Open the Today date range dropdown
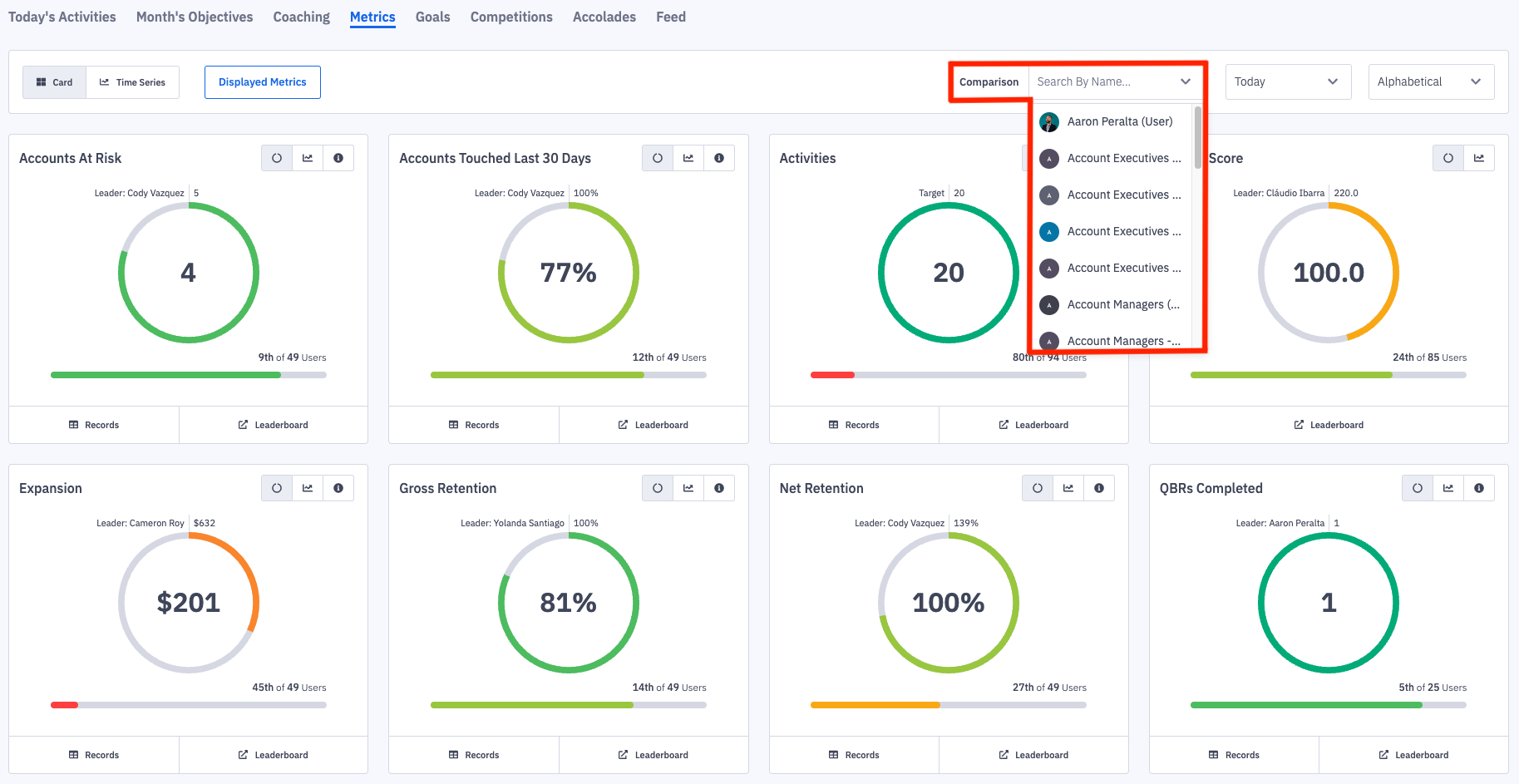This screenshot has width=1519, height=784. [x=1286, y=81]
